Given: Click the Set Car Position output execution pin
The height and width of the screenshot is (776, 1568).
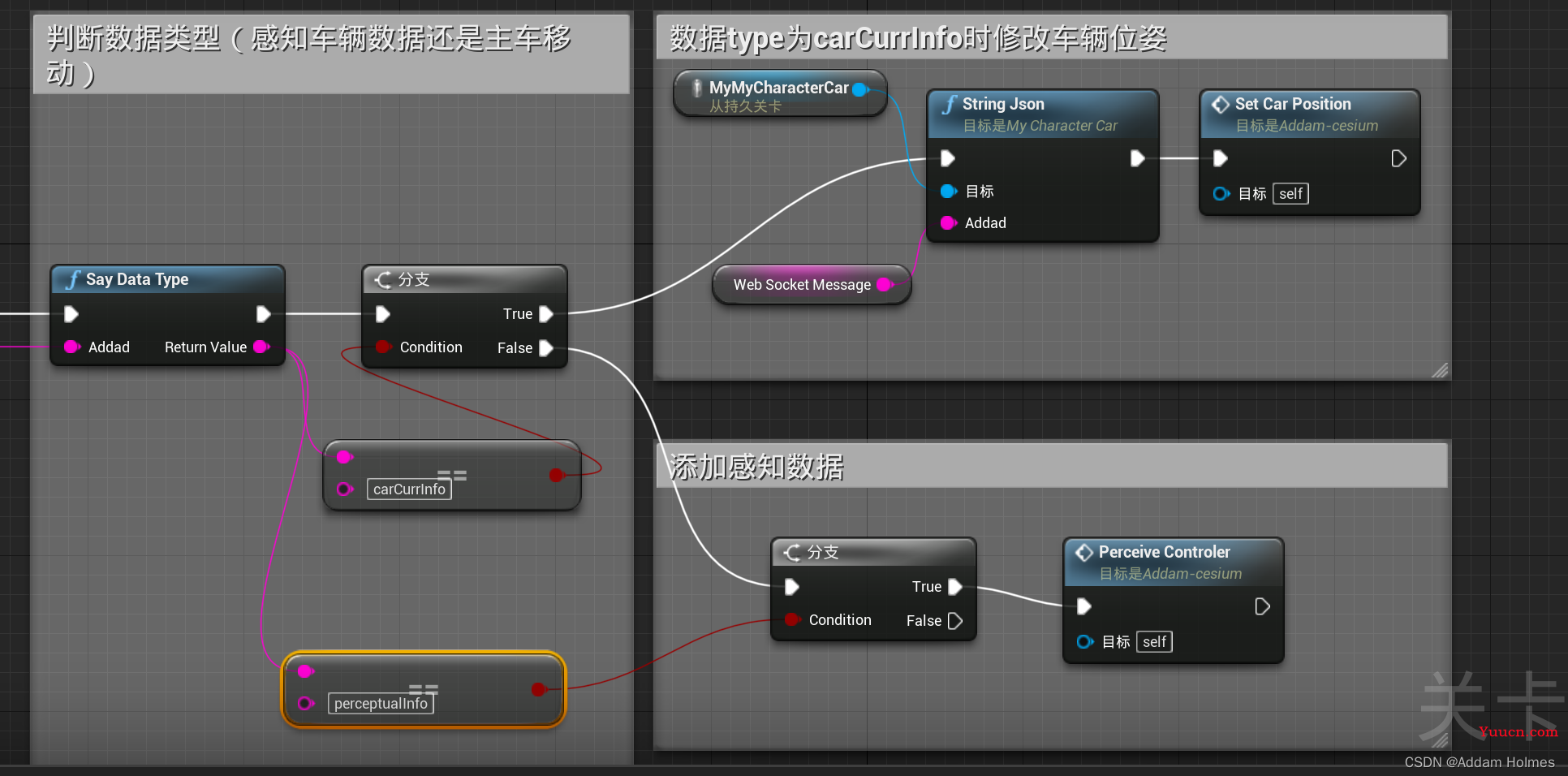Looking at the screenshot, I should click(1399, 158).
